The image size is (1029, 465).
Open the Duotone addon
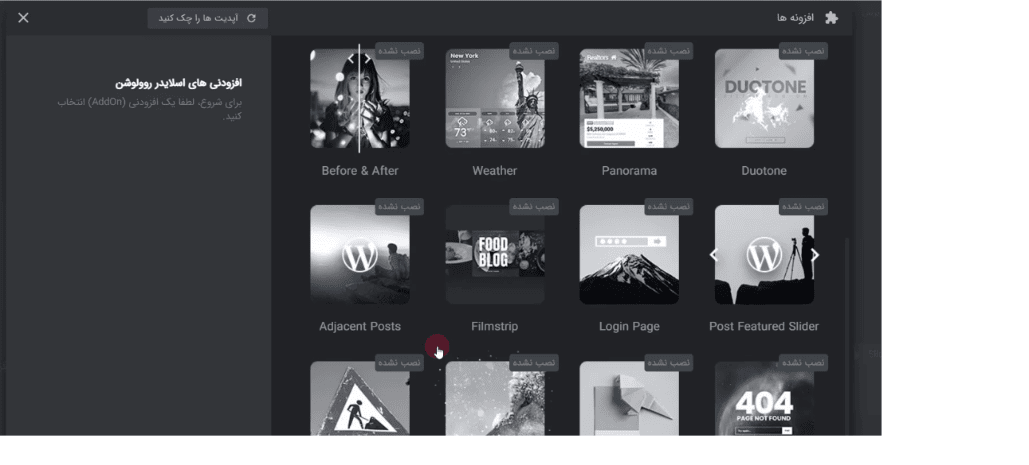click(765, 98)
